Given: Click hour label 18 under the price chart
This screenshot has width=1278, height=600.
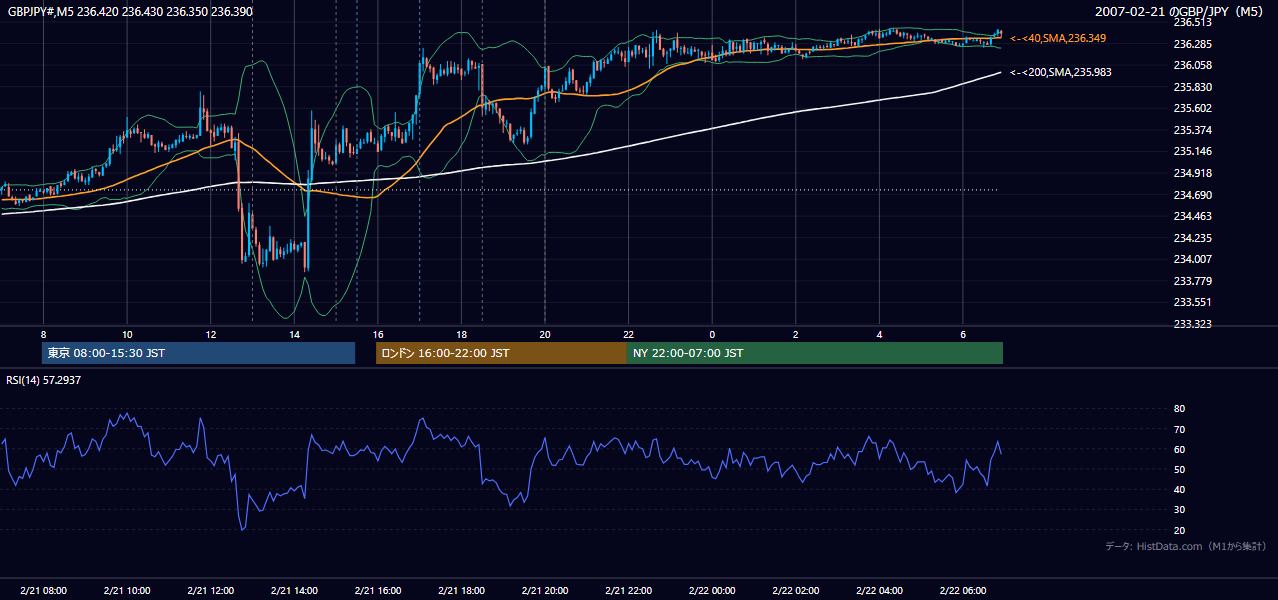Looking at the screenshot, I should click(x=461, y=334).
